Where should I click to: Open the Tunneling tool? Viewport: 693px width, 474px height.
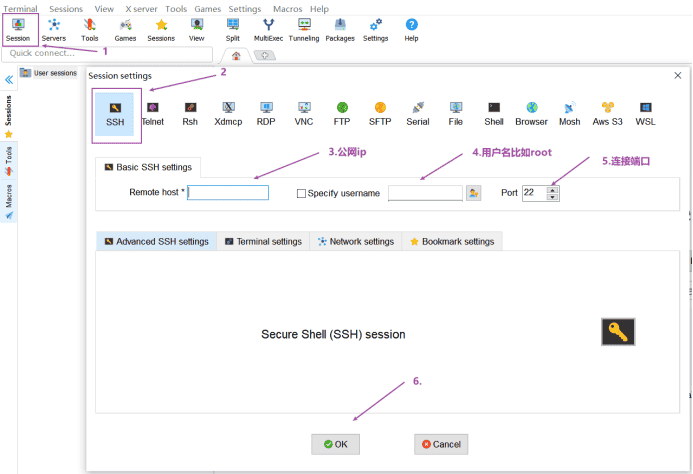pos(304,28)
